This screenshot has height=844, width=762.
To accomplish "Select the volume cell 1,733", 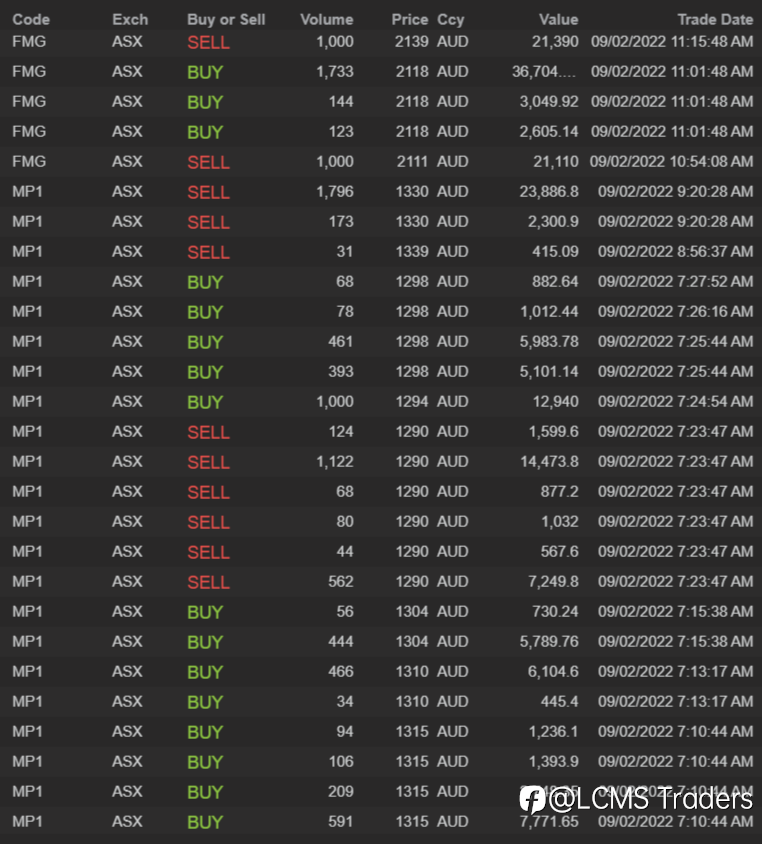I will coord(335,72).
